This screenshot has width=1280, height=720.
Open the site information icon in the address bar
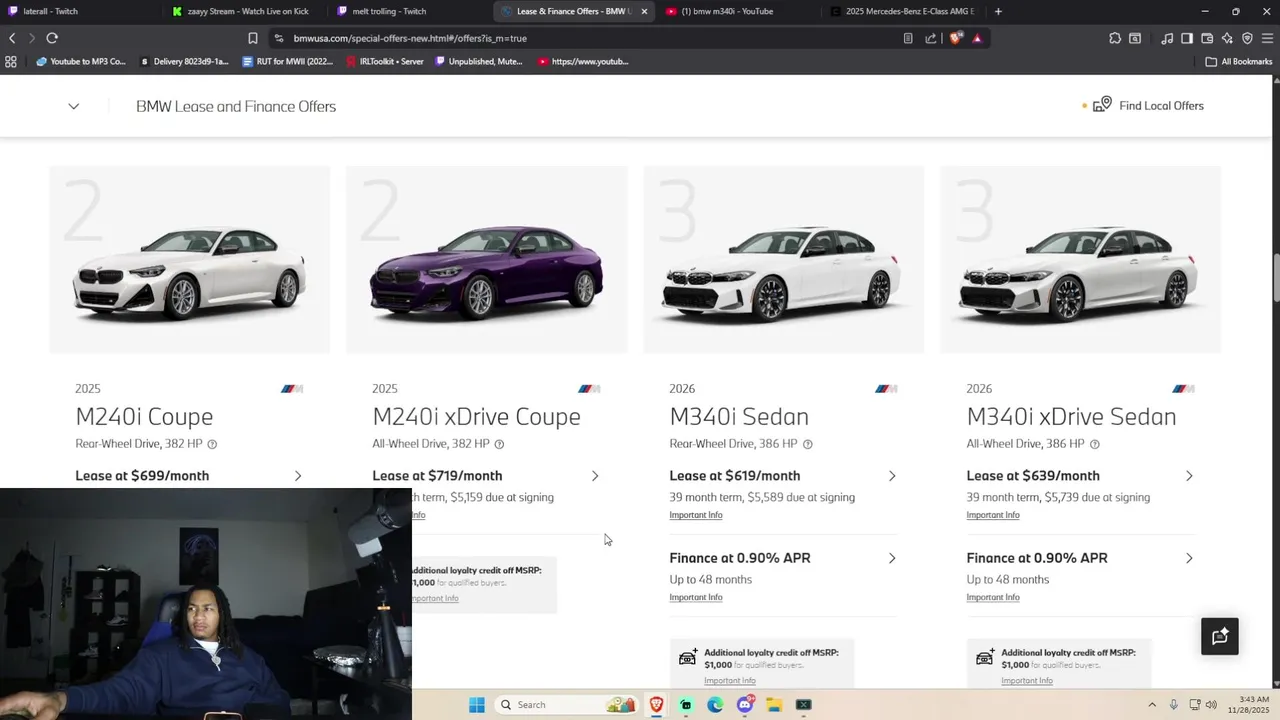(x=278, y=38)
